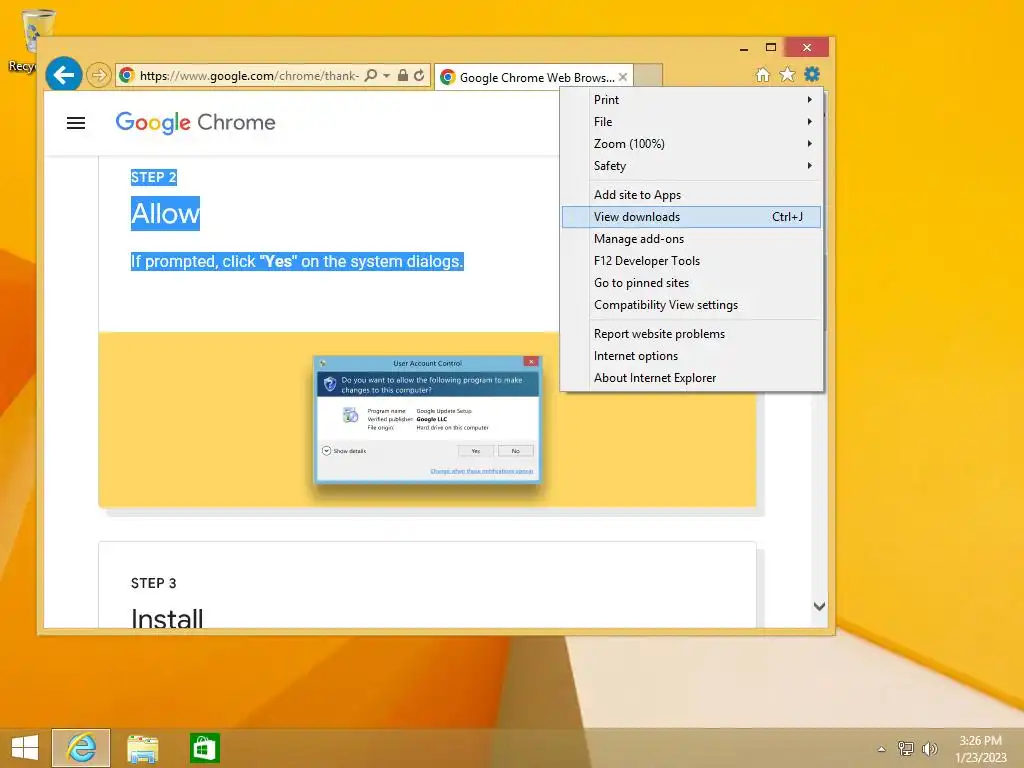This screenshot has width=1024, height=768.
Task: Expand the Print submenu
Action: click(691, 100)
